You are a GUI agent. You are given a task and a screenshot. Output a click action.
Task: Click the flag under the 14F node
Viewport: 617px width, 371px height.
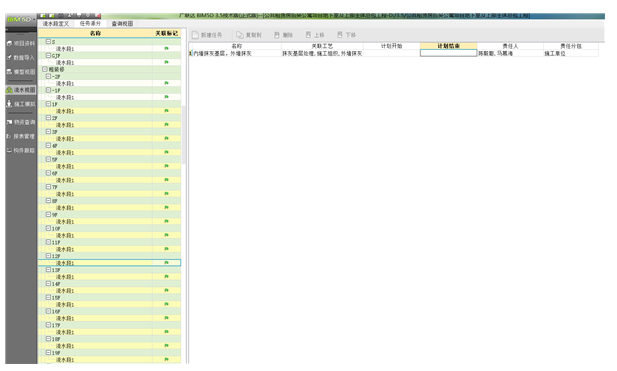pos(166,290)
